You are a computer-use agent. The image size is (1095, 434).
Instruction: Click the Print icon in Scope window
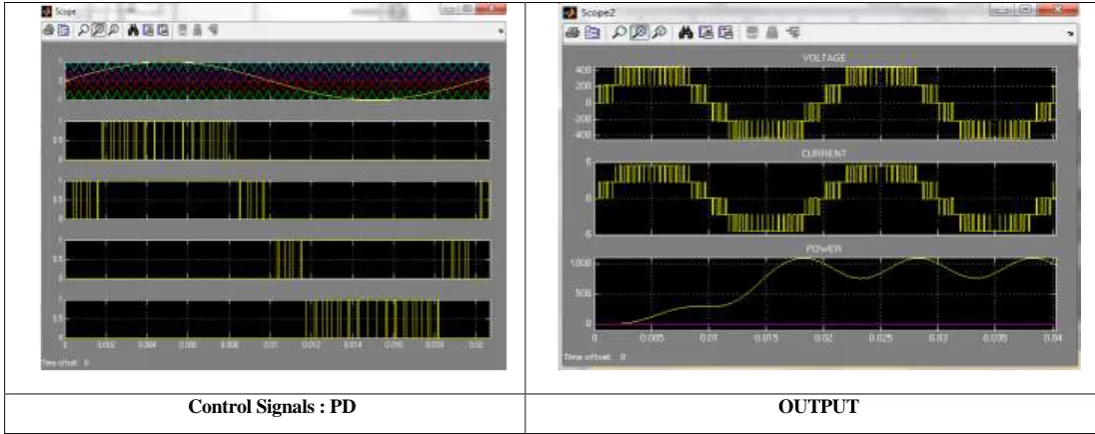coord(48,31)
